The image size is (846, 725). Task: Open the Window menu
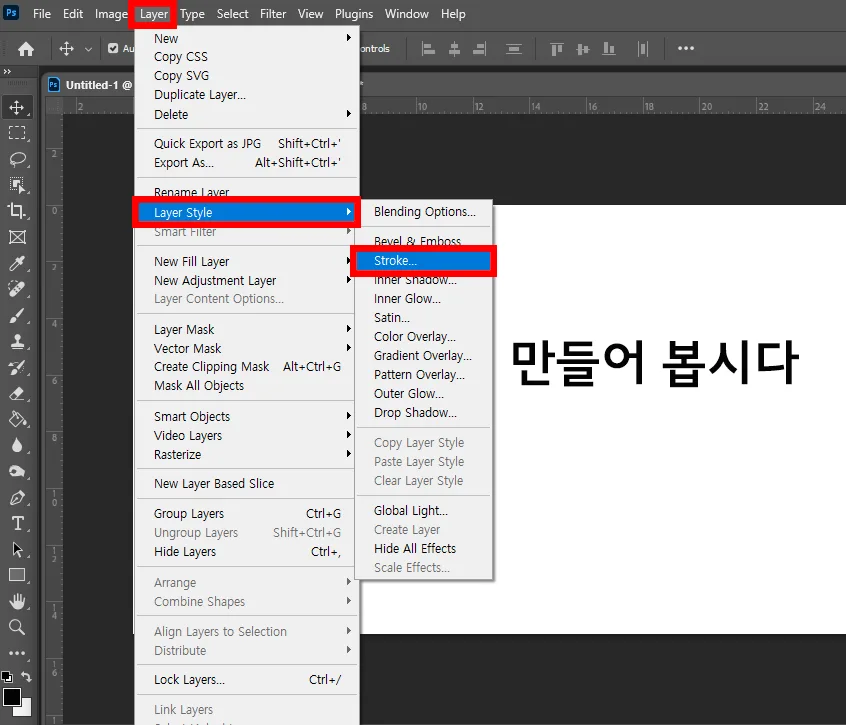pos(406,14)
